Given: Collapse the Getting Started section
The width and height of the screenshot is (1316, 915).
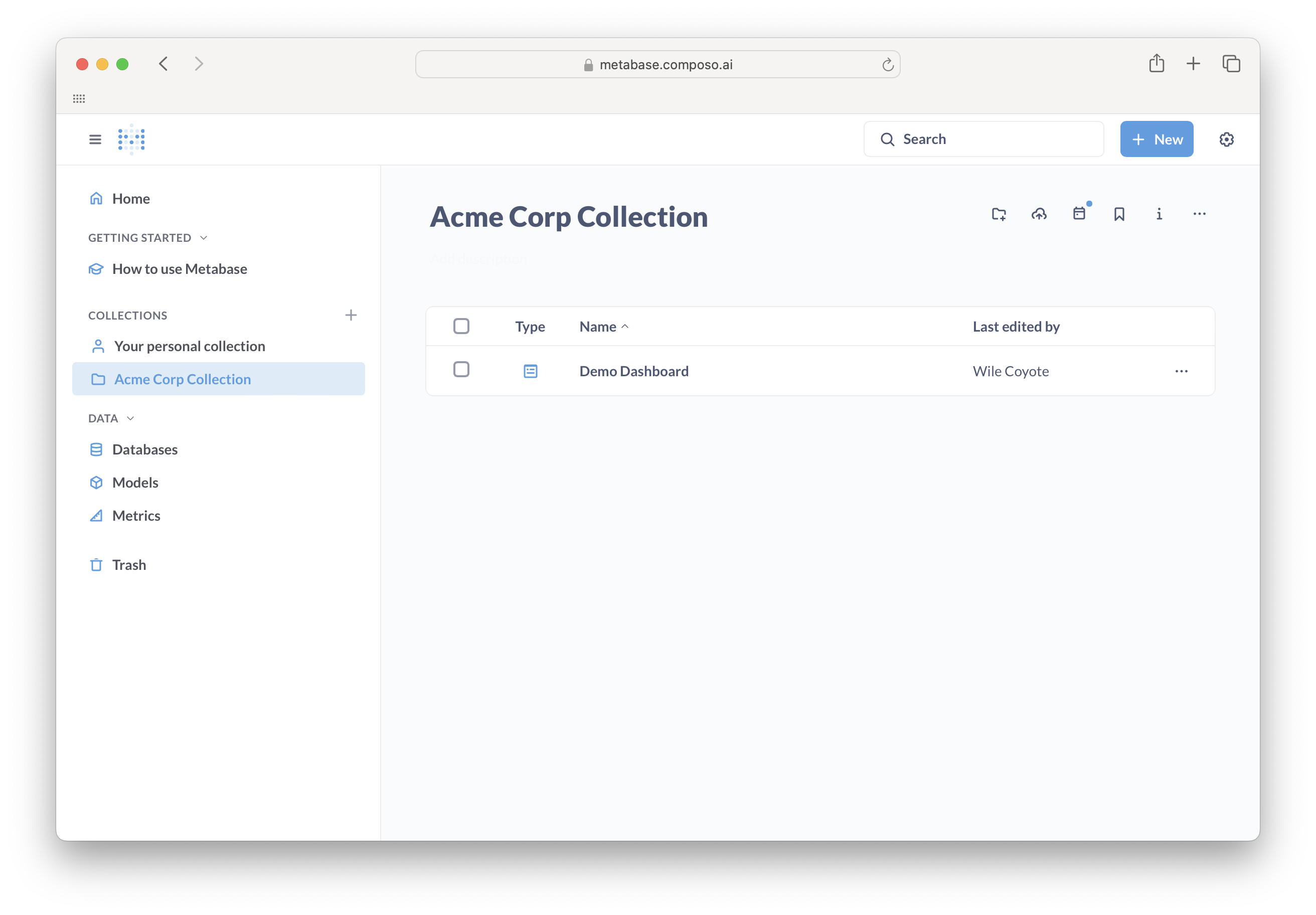Looking at the screenshot, I should coord(204,237).
